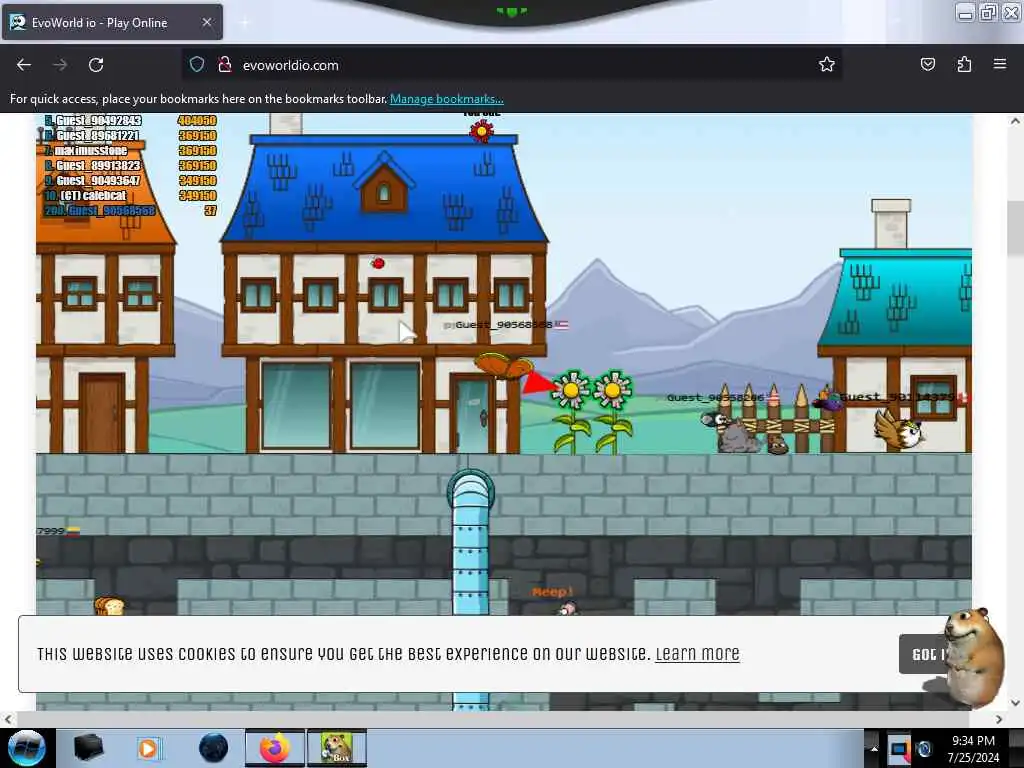This screenshot has width=1024, height=768.
Task: Click page scrollbar up arrow
Action: click(1015, 121)
